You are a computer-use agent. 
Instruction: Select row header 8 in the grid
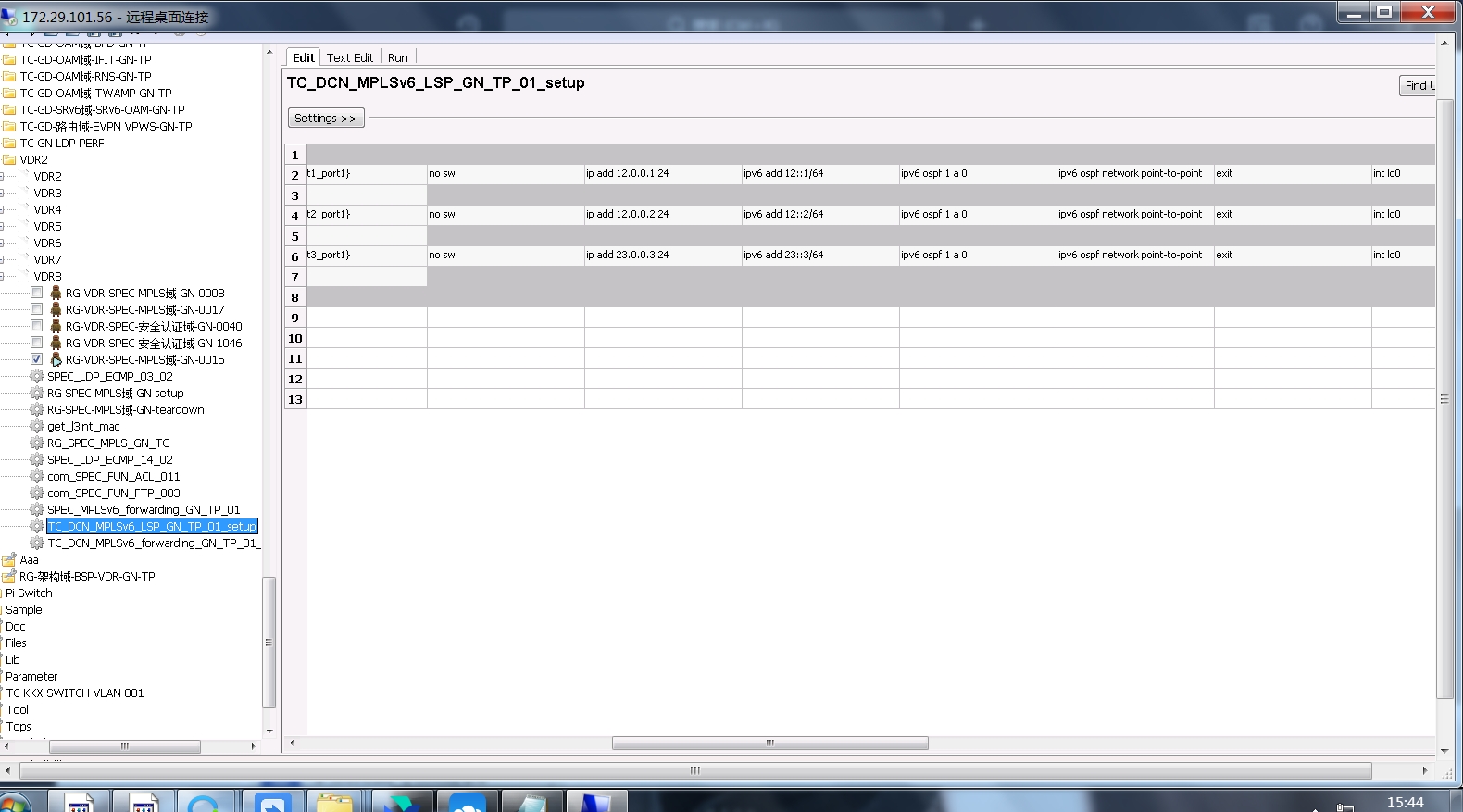click(x=295, y=297)
